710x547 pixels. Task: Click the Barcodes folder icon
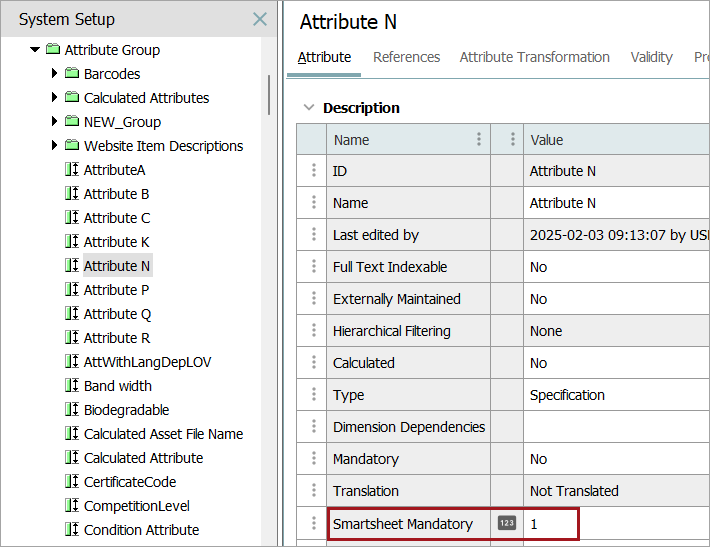click(72, 72)
